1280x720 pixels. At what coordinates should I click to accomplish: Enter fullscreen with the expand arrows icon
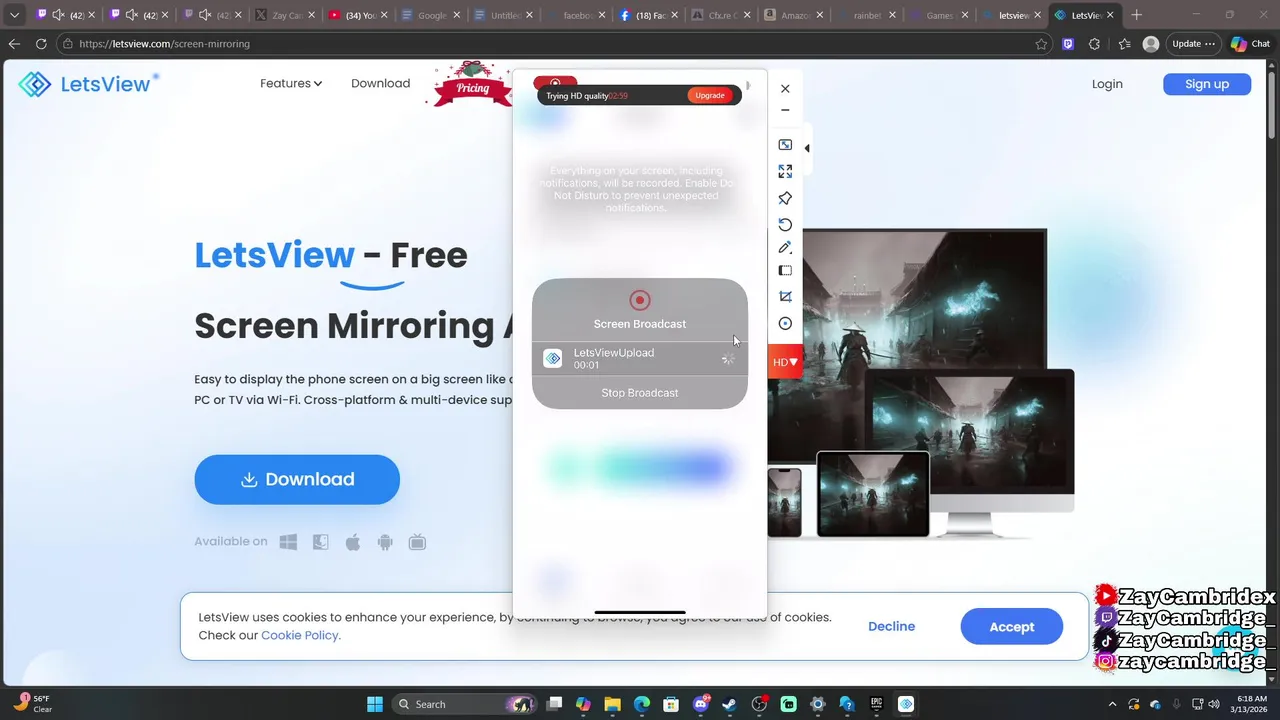point(785,172)
